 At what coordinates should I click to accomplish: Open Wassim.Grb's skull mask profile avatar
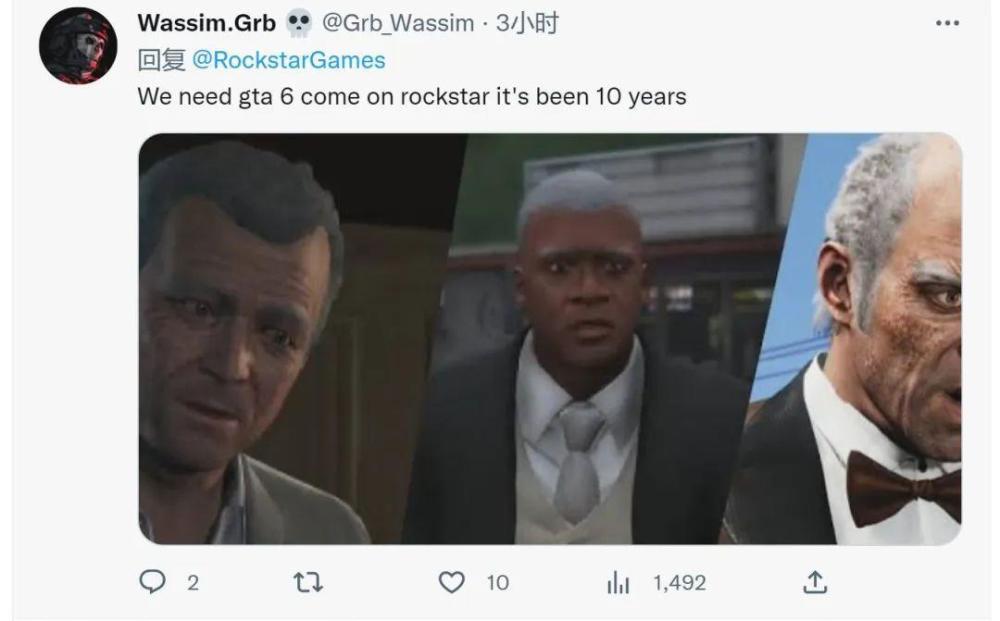point(78,46)
